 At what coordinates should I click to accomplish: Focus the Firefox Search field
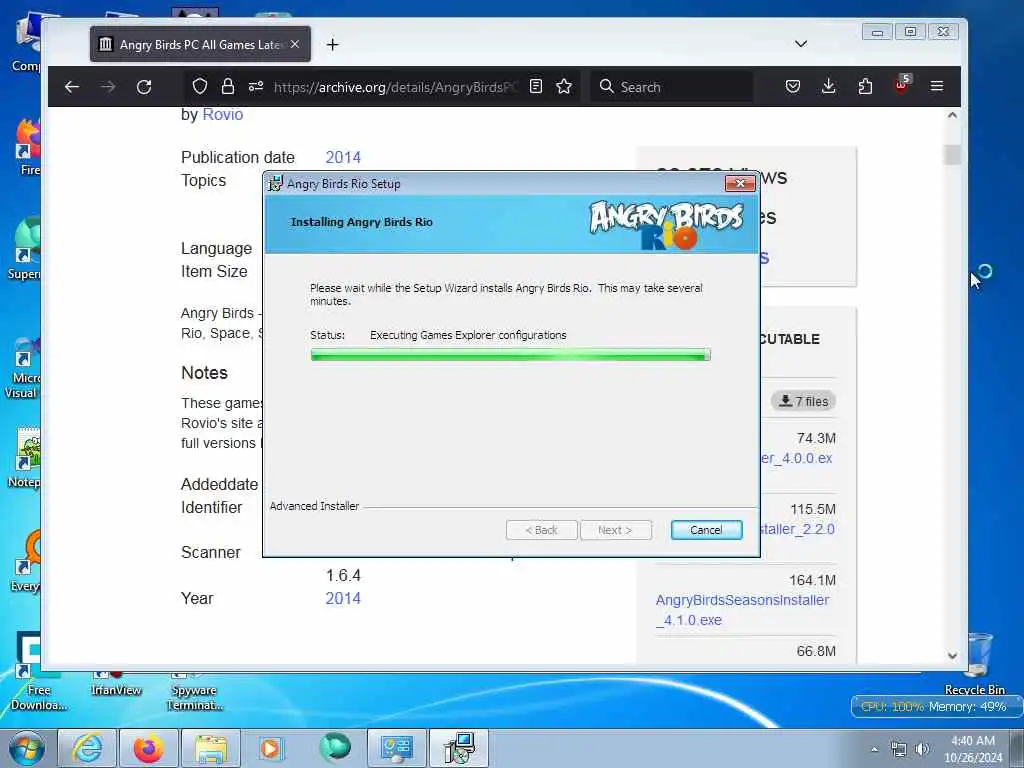[672, 87]
